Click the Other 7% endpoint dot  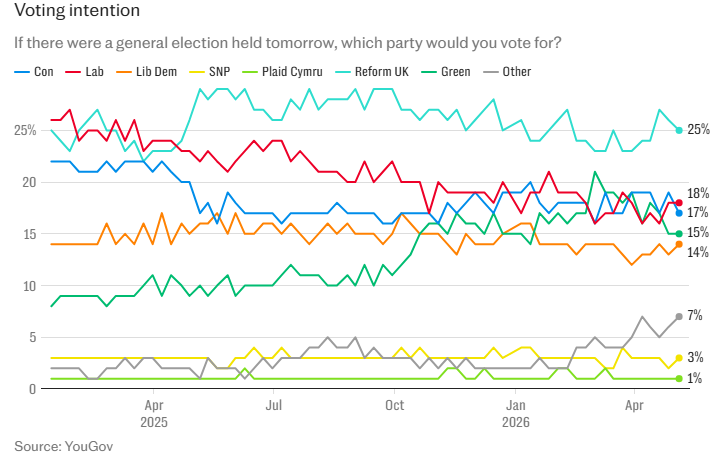tap(679, 317)
